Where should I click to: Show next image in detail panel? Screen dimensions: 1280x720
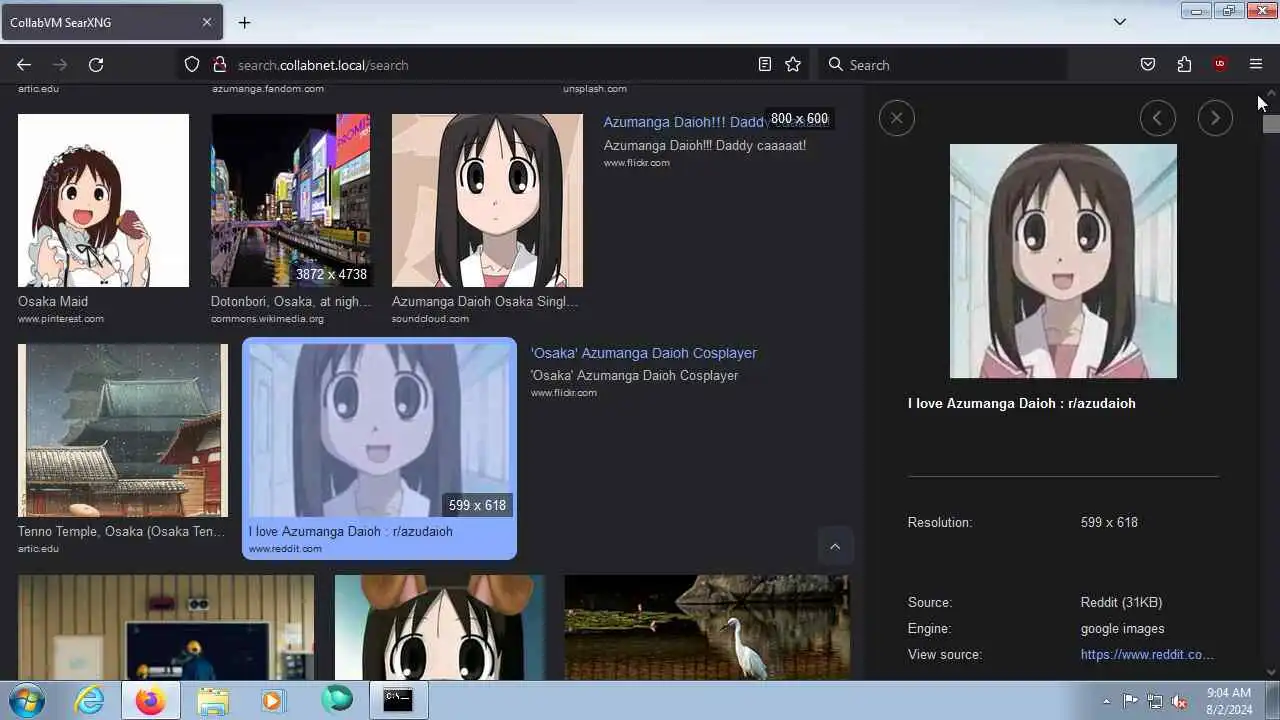coord(1215,118)
